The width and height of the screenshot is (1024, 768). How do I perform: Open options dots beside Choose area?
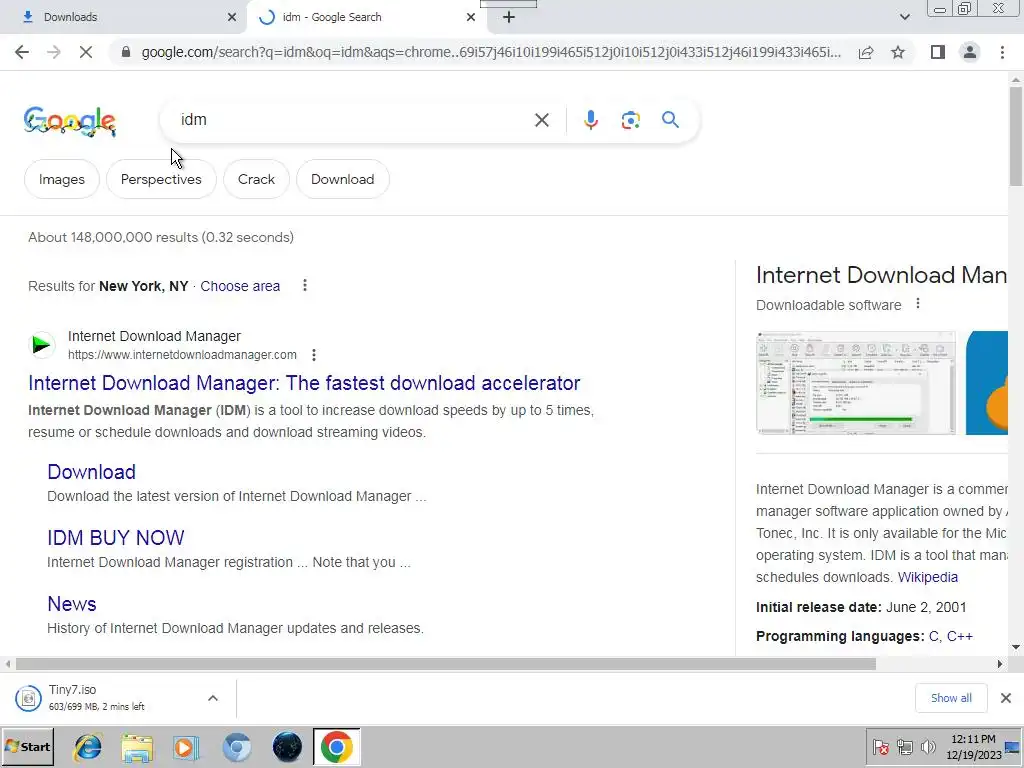coord(304,285)
